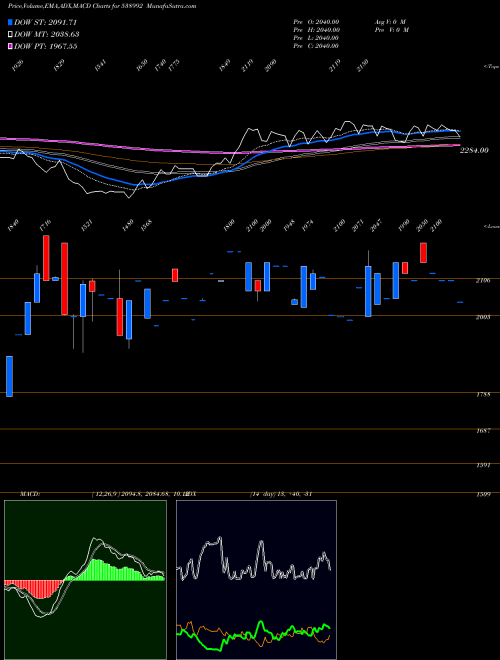500x660 pixels.
Task: Click the 2284.00 price label
Action: (474, 150)
